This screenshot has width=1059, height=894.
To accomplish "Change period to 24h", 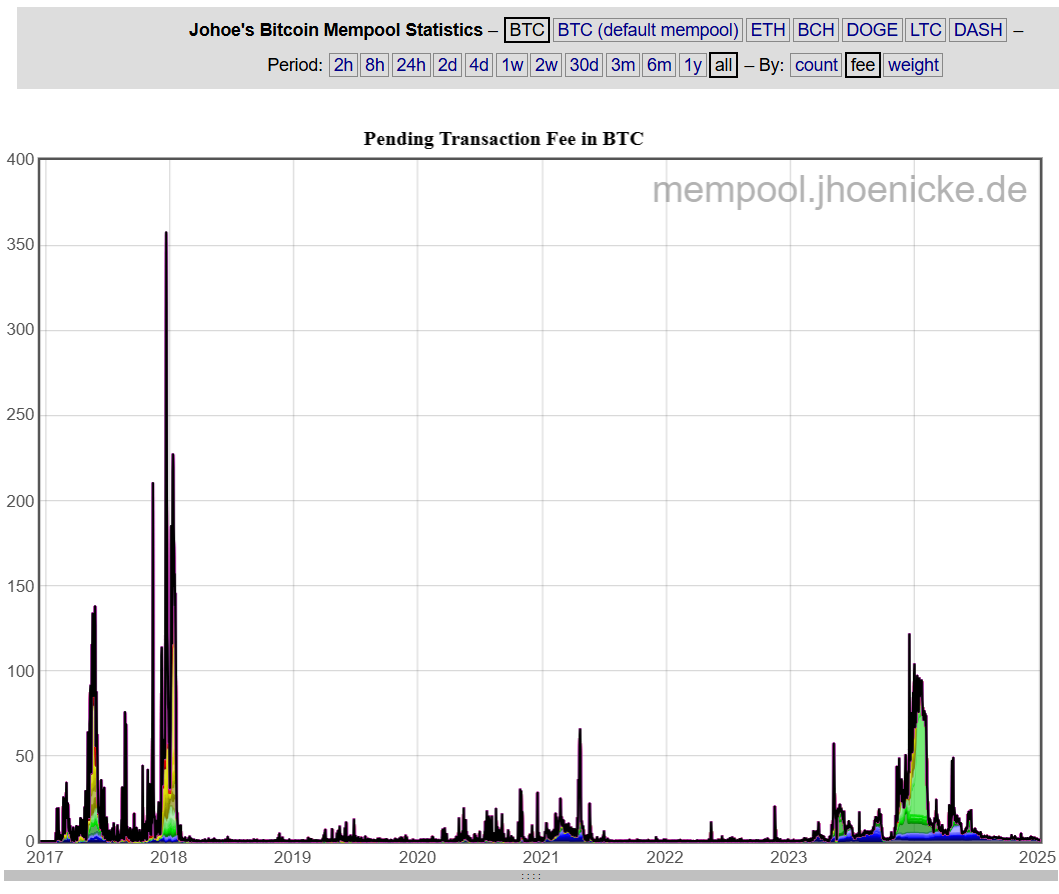I will [x=411, y=65].
